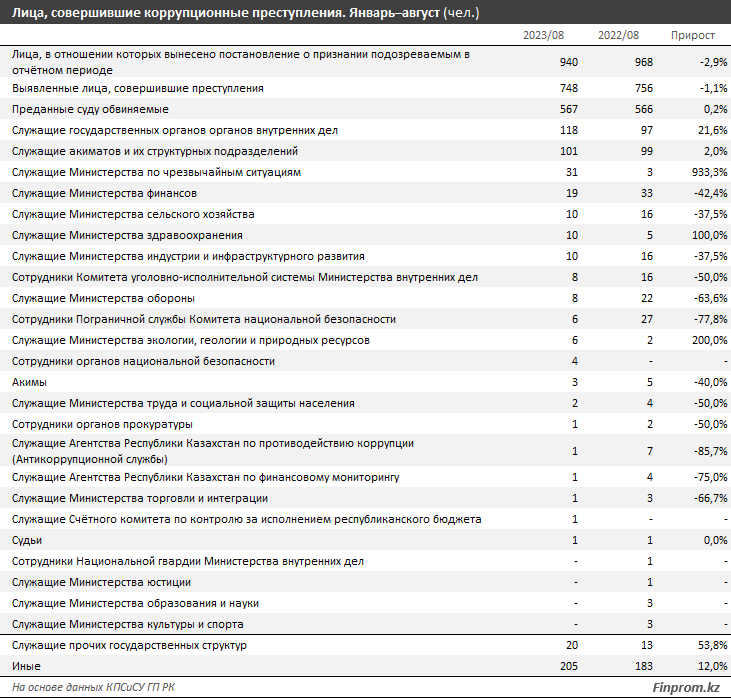
Task: Click the Finprom.kz watermark link
Action: (684, 687)
